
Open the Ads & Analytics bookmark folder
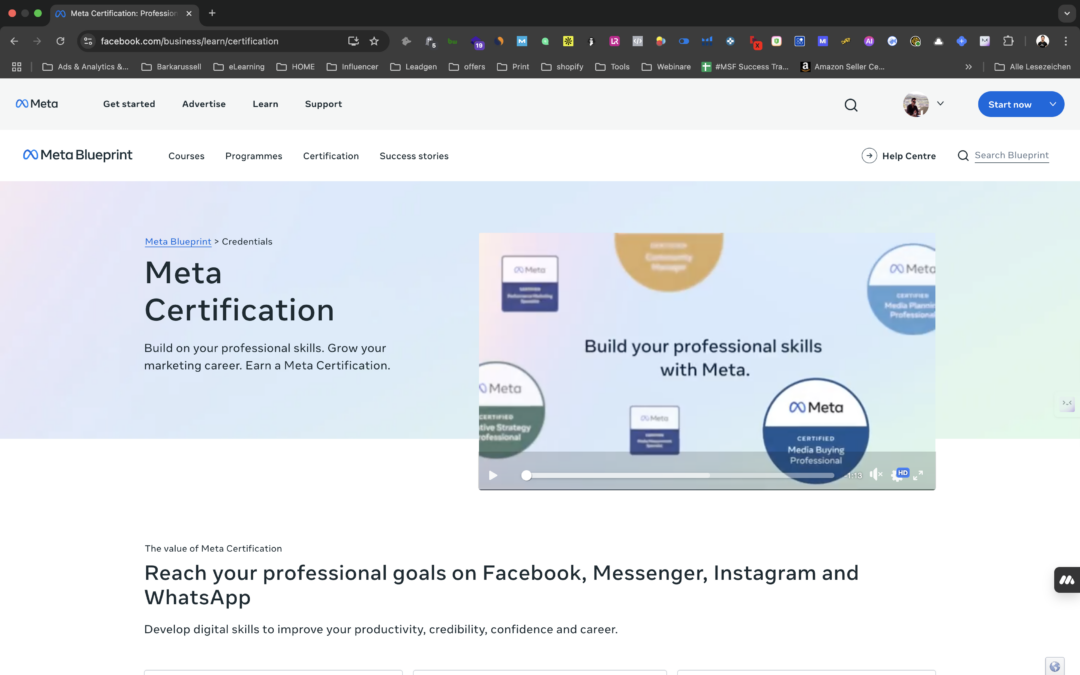pyautogui.click(x=85, y=67)
